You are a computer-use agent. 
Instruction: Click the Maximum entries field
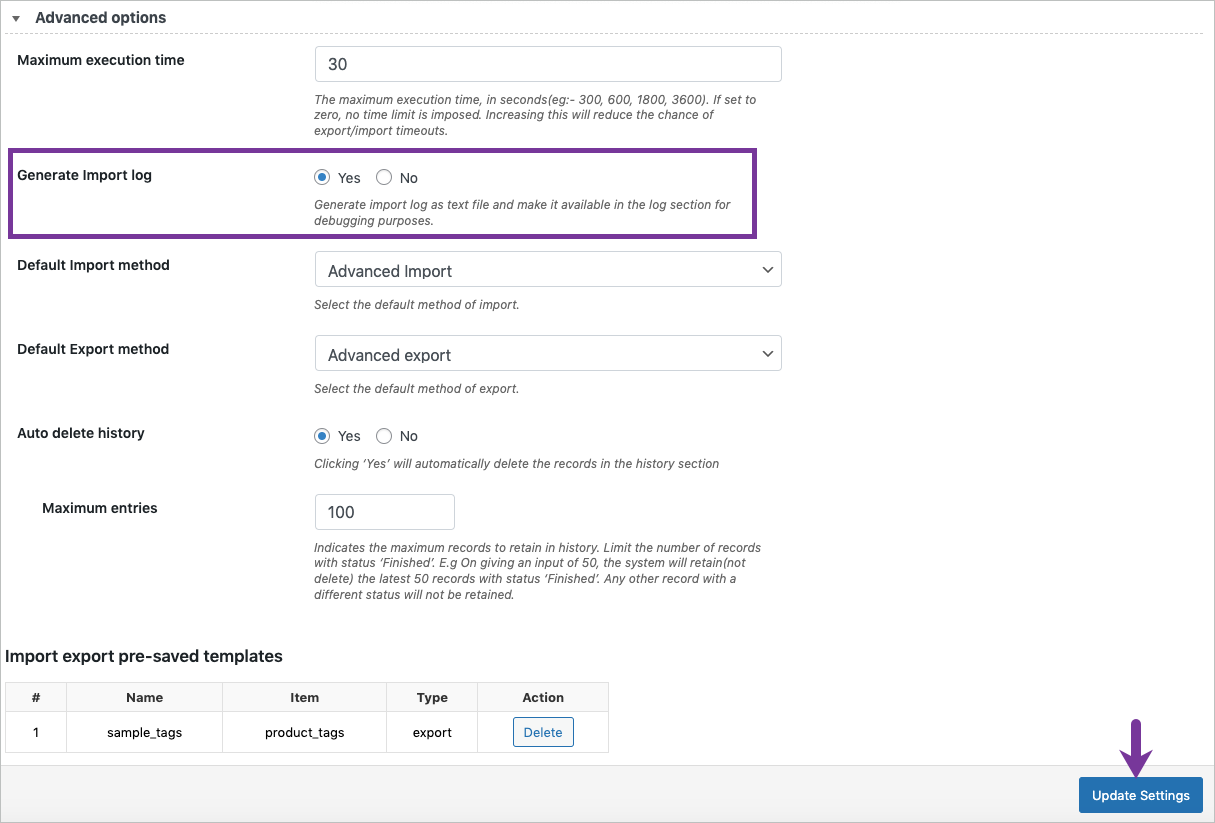(x=385, y=511)
